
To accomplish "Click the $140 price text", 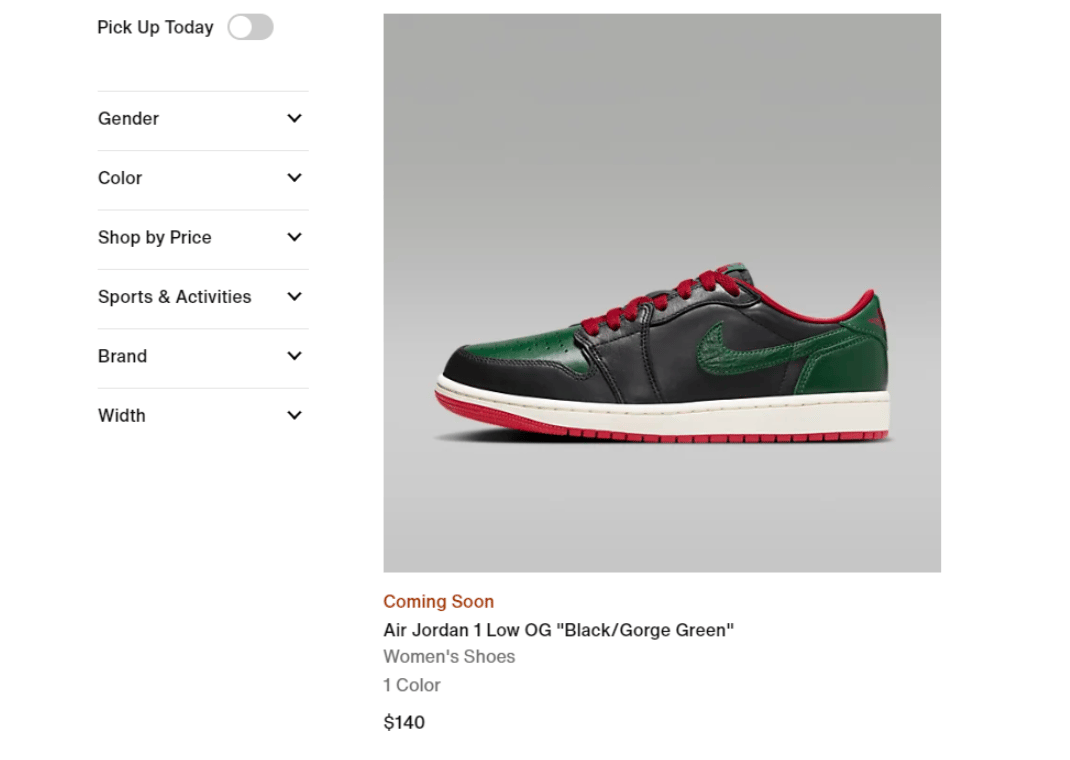I will [404, 722].
